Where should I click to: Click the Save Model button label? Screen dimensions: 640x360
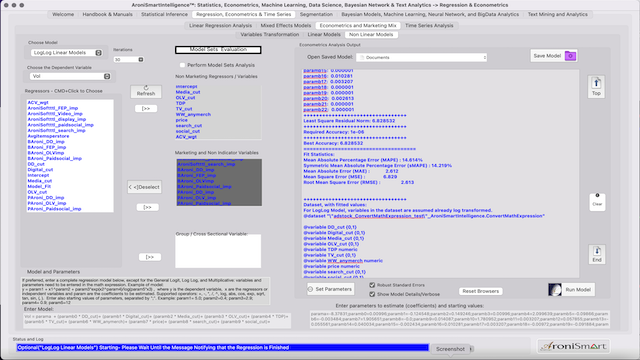[547, 56]
